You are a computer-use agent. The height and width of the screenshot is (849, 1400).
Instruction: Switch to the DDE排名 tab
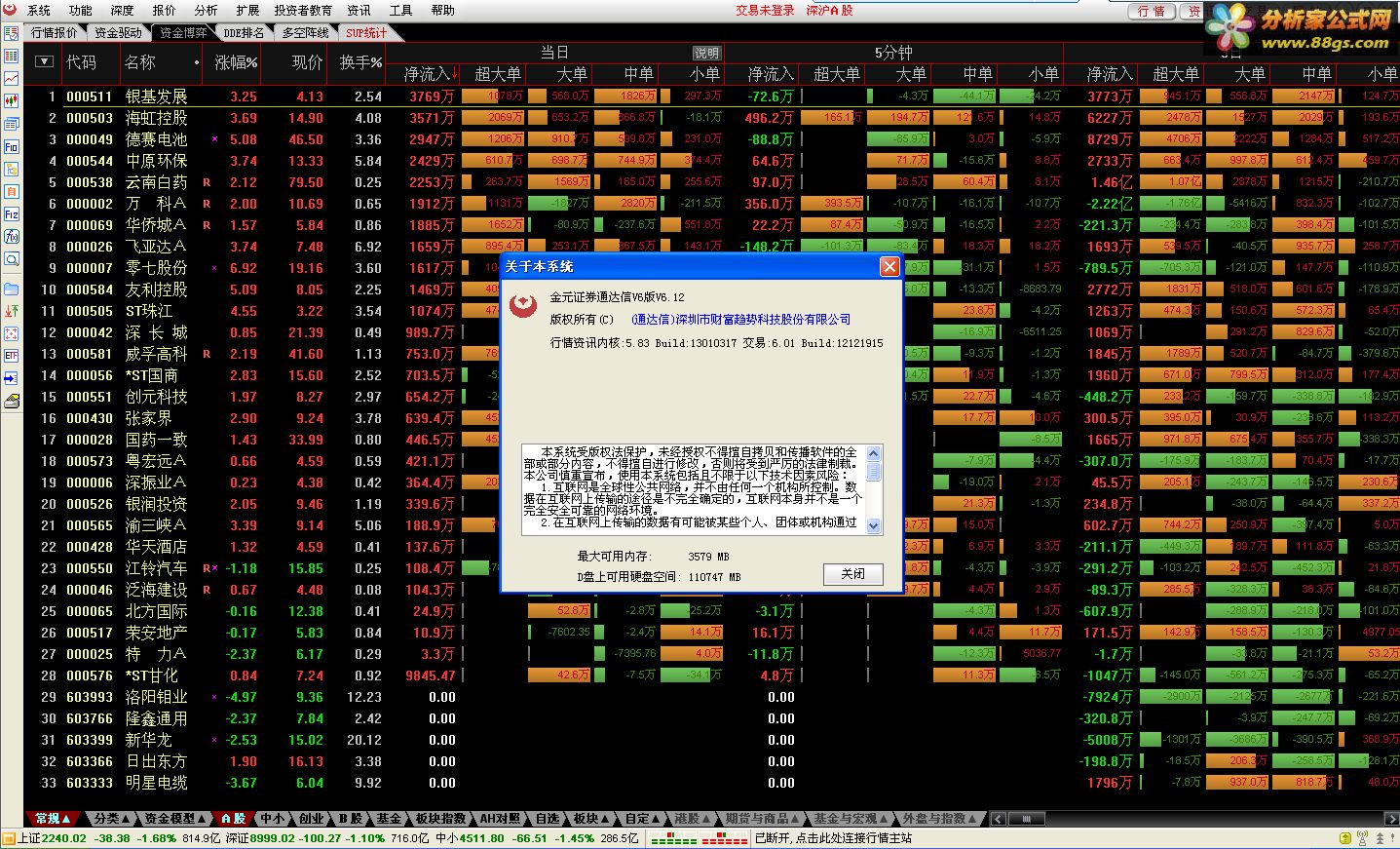(x=244, y=32)
